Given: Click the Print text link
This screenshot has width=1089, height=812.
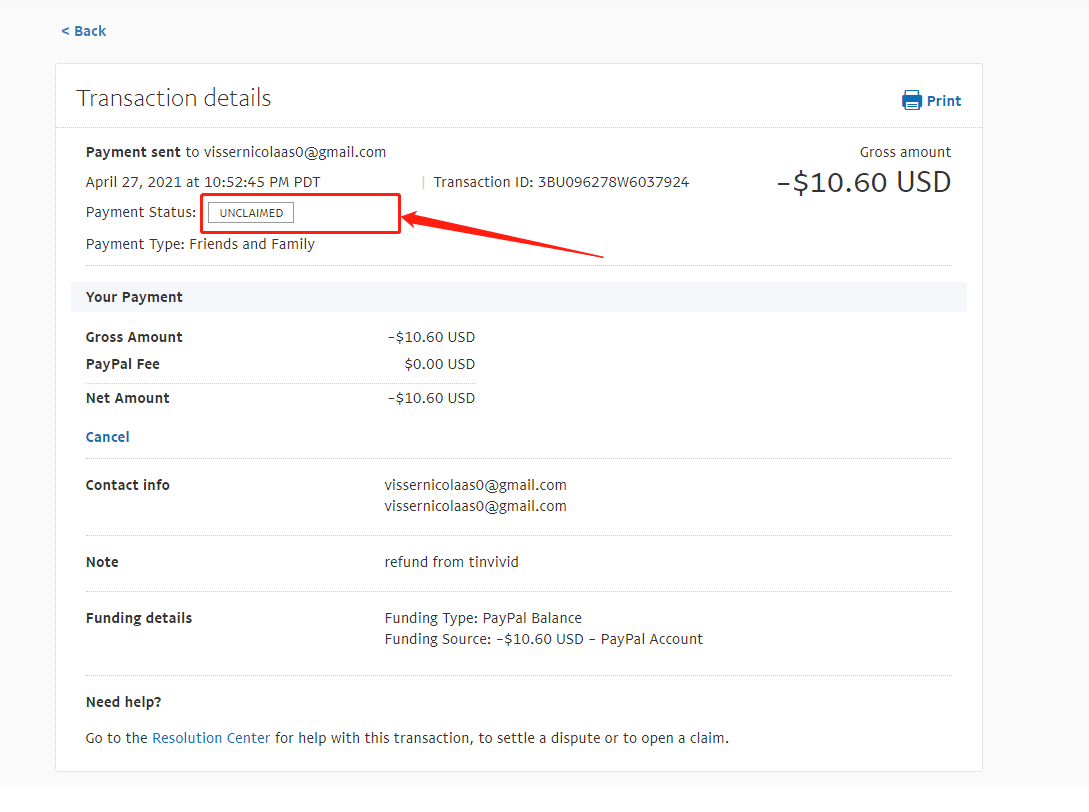Looking at the screenshot, I should coord(943,101).
